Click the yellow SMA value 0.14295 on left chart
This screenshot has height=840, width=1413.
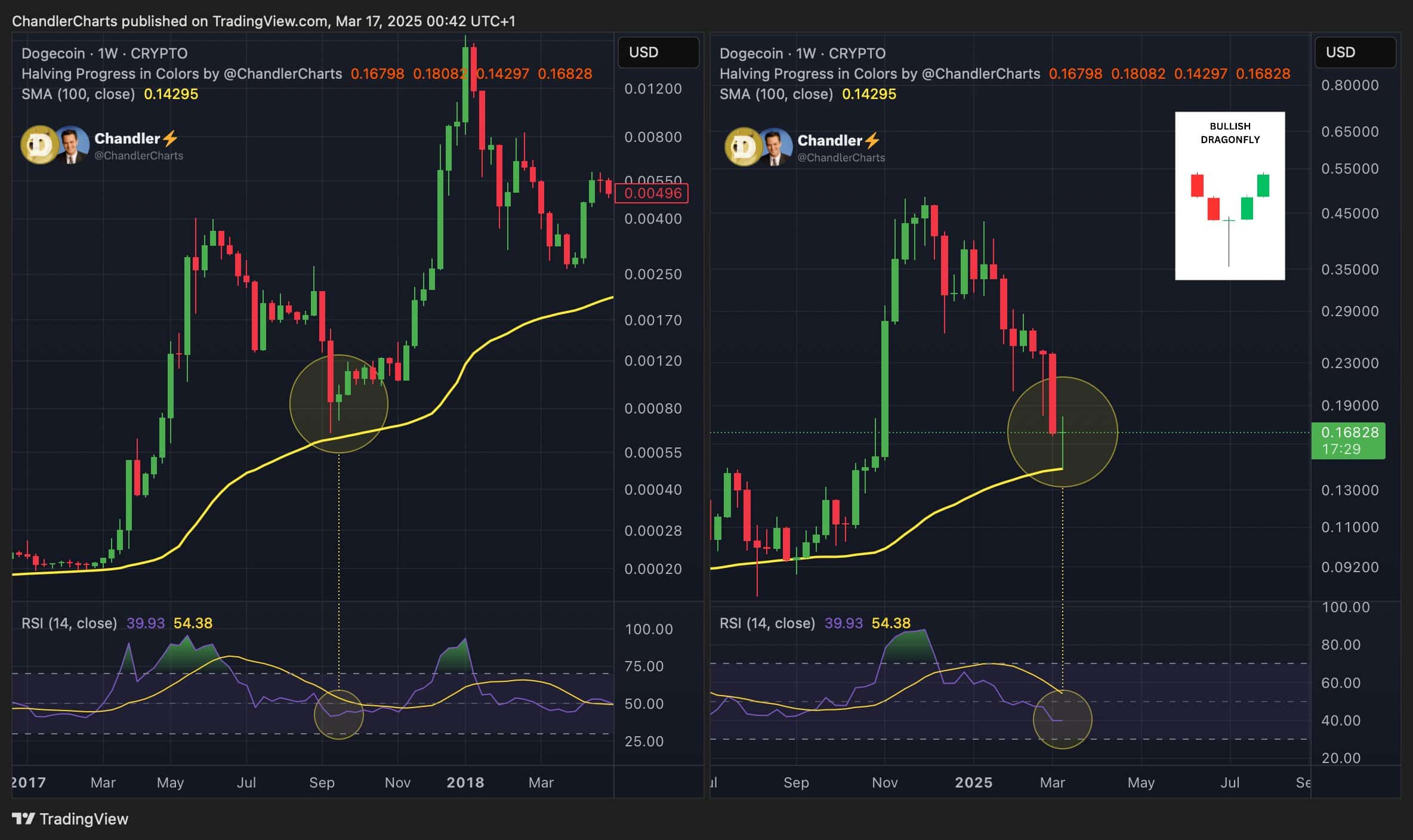point(171,94)
